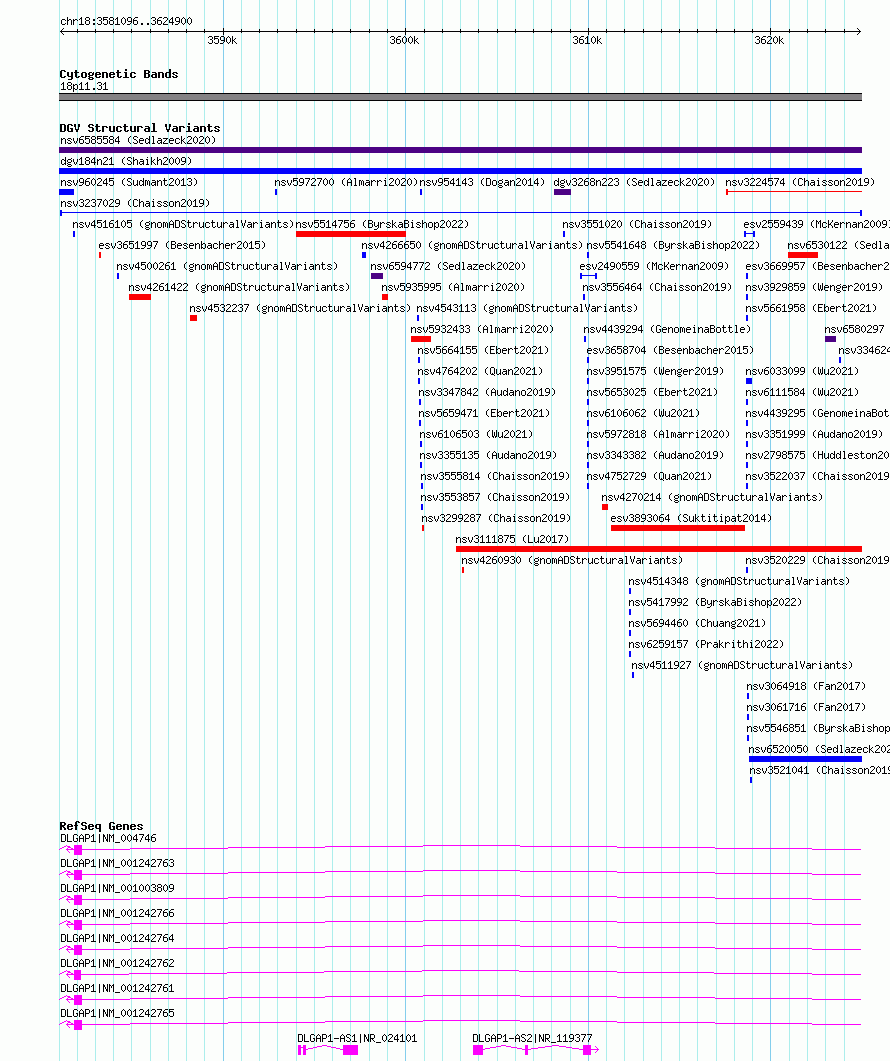
Task: Click nsv5659471 (Ebert2021) label
Action: (x=485, y=413)
